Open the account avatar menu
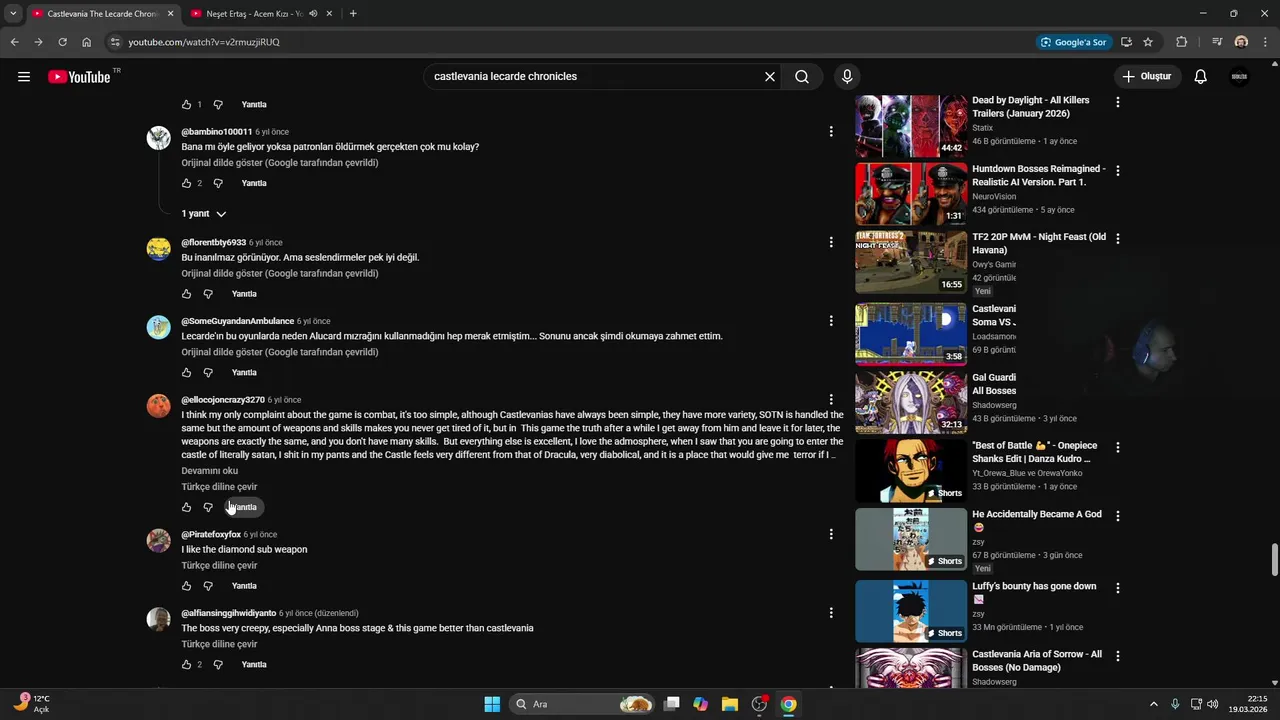Image resolution: width=1280 pixels, height=720 pixels. click(x=1239, y=77)
